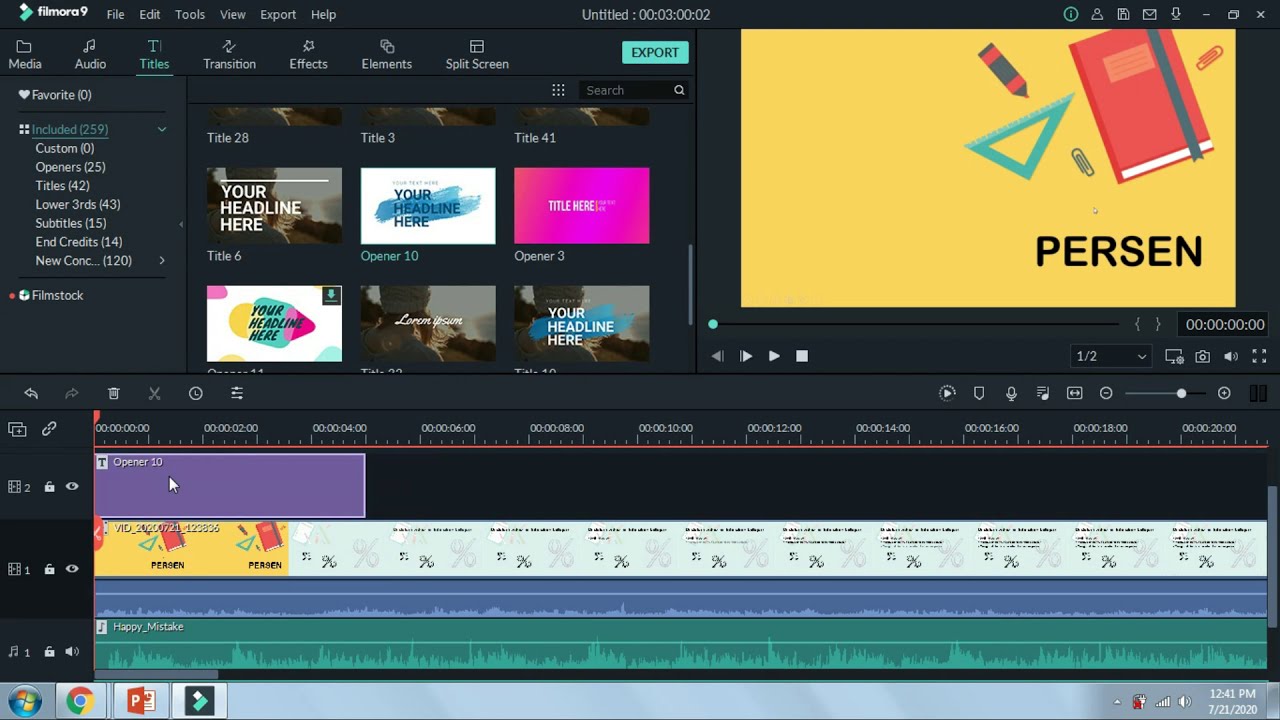This screenshot has width=1280, height=720.
Task: Select the Opener 10 thumbnail
Action: point(428,206)
